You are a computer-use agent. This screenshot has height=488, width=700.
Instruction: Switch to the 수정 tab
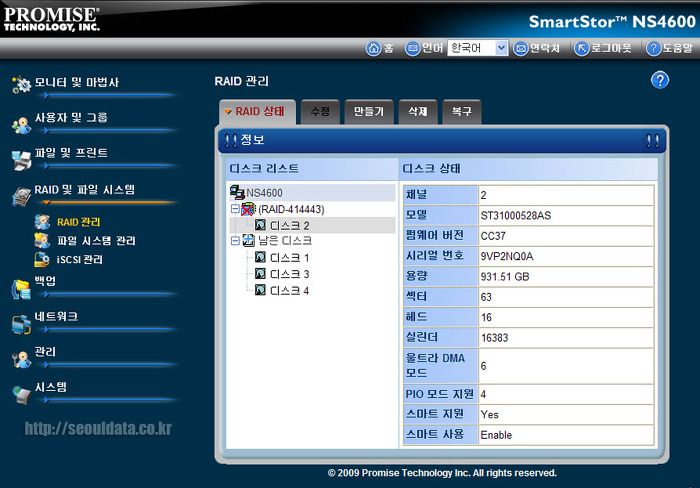coord(320,112)
